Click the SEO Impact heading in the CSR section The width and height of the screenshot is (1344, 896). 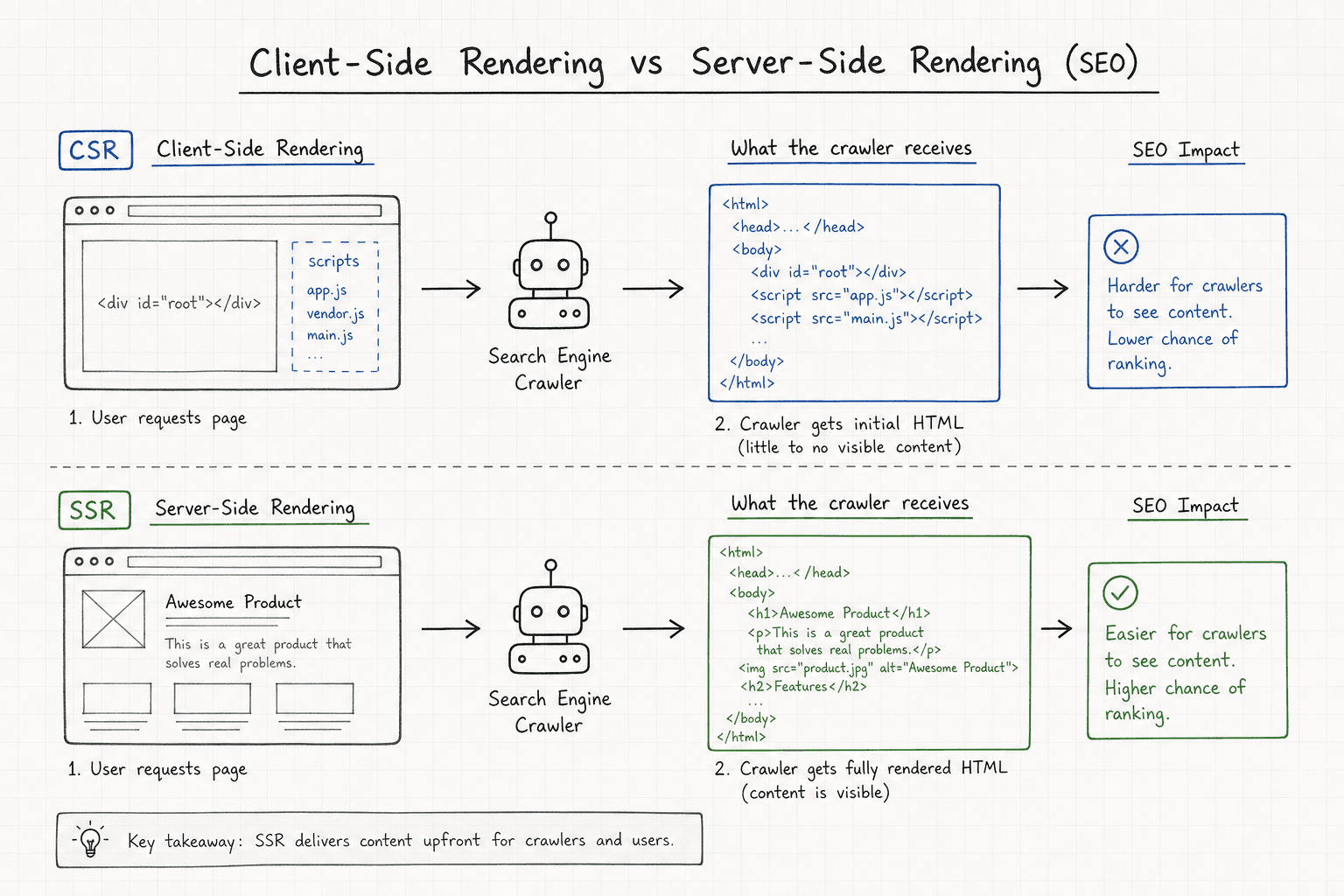(x=1186, y=150)
